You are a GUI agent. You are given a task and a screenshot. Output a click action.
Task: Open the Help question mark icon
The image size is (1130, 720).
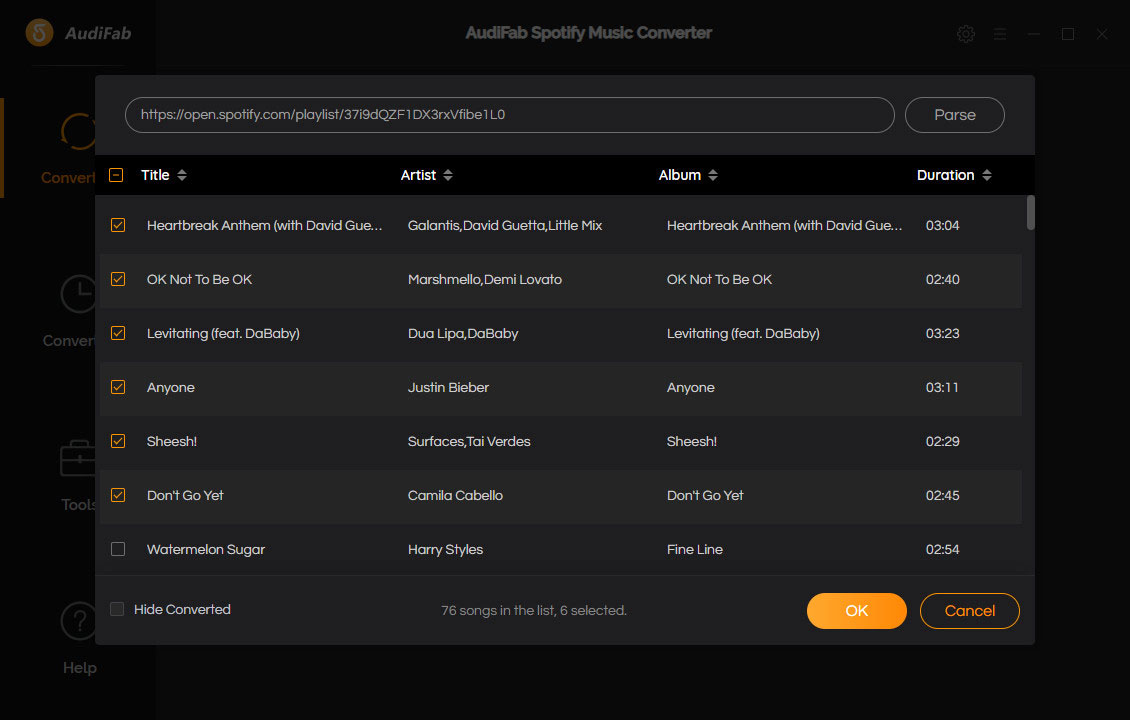pos(78,621)
